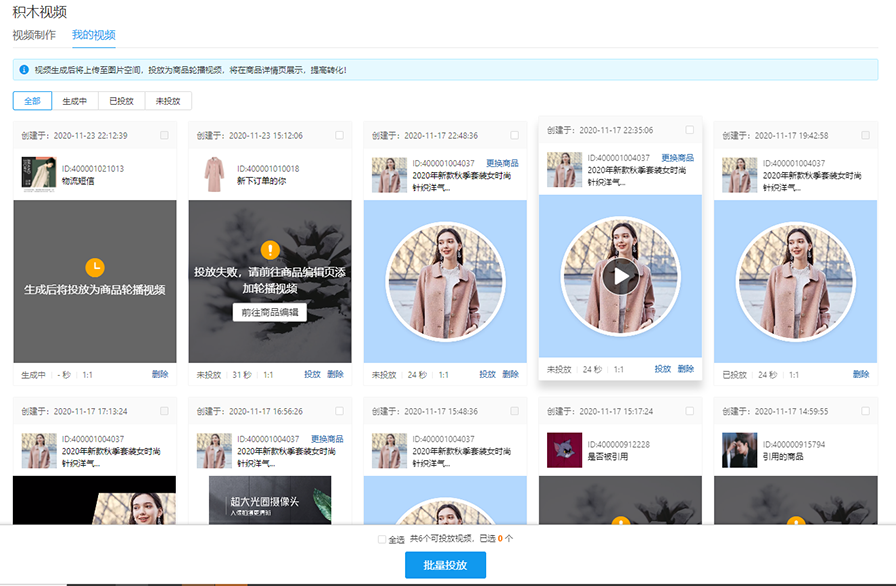
Task: Delete the video created 22:35:06
Action: (686, 369)
